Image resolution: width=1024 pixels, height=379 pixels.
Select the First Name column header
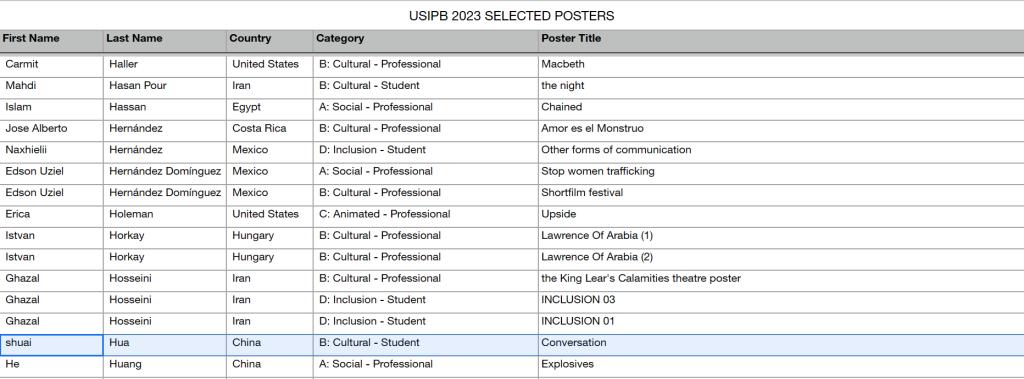[52, 39]
